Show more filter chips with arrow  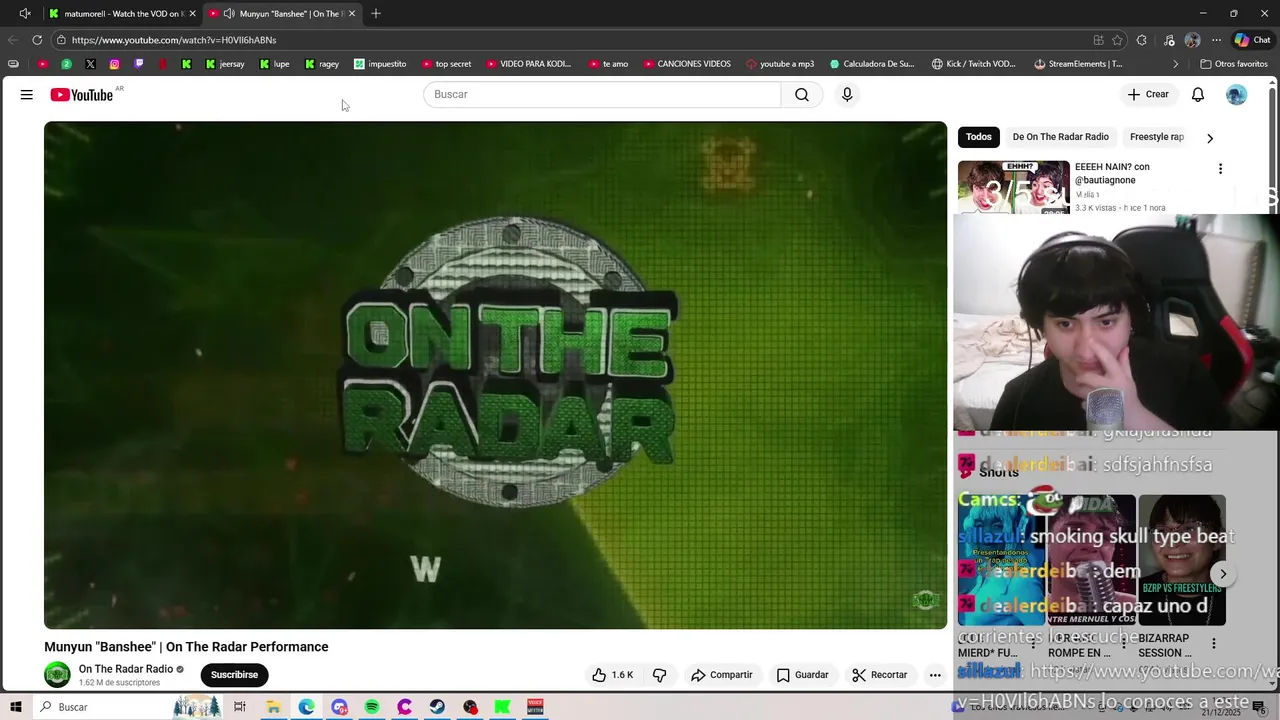[1210, 138]
